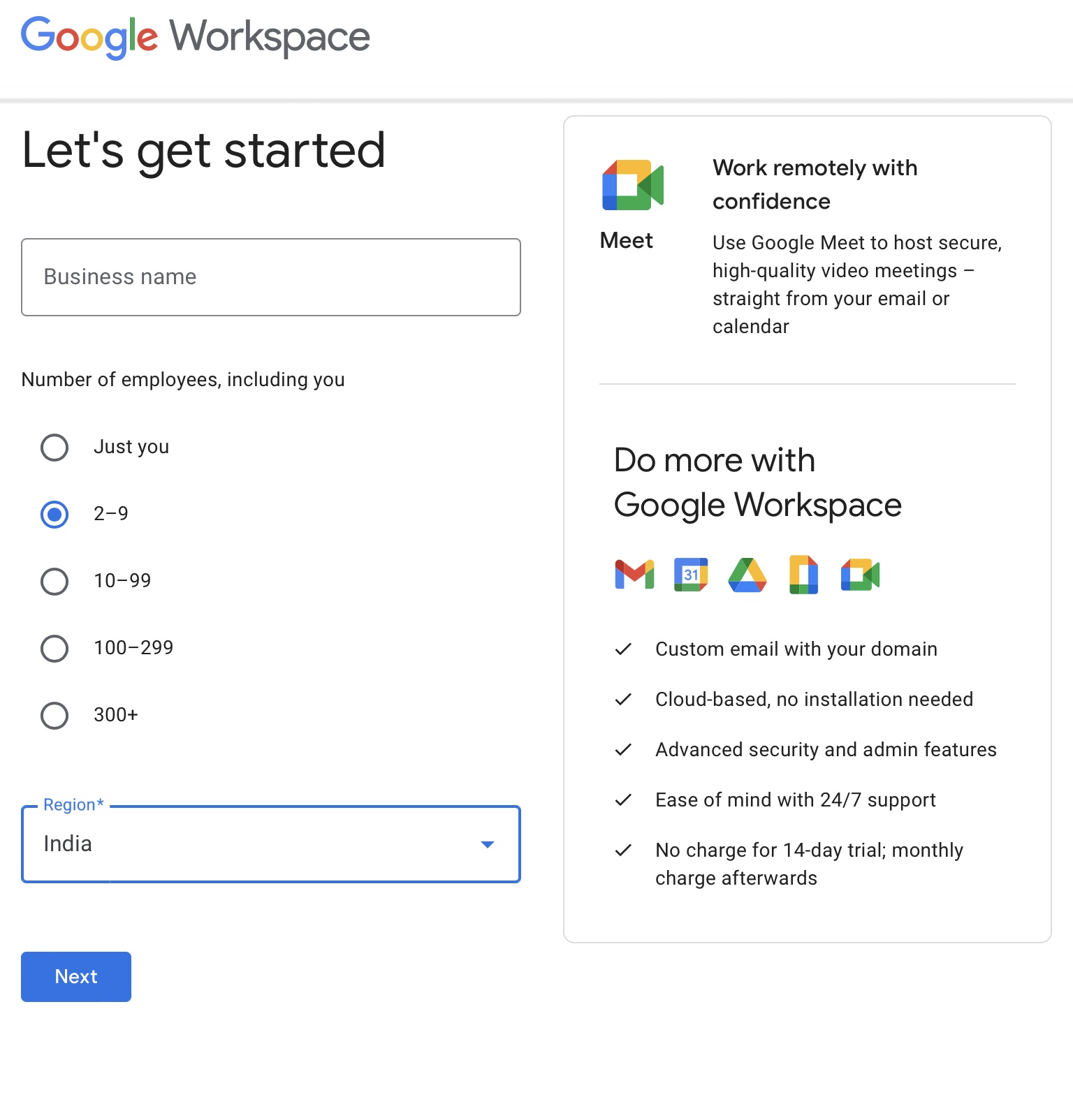Click the Google Calendar icon

coord(690,575)
